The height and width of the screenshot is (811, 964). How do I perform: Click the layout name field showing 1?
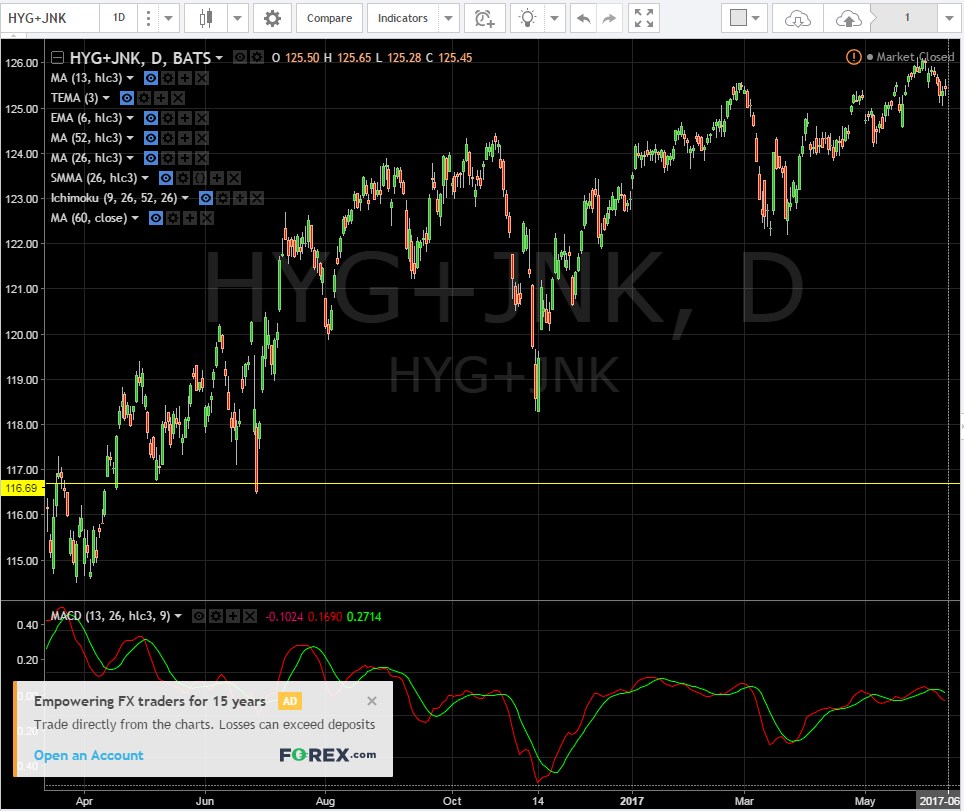coord(906,18)
